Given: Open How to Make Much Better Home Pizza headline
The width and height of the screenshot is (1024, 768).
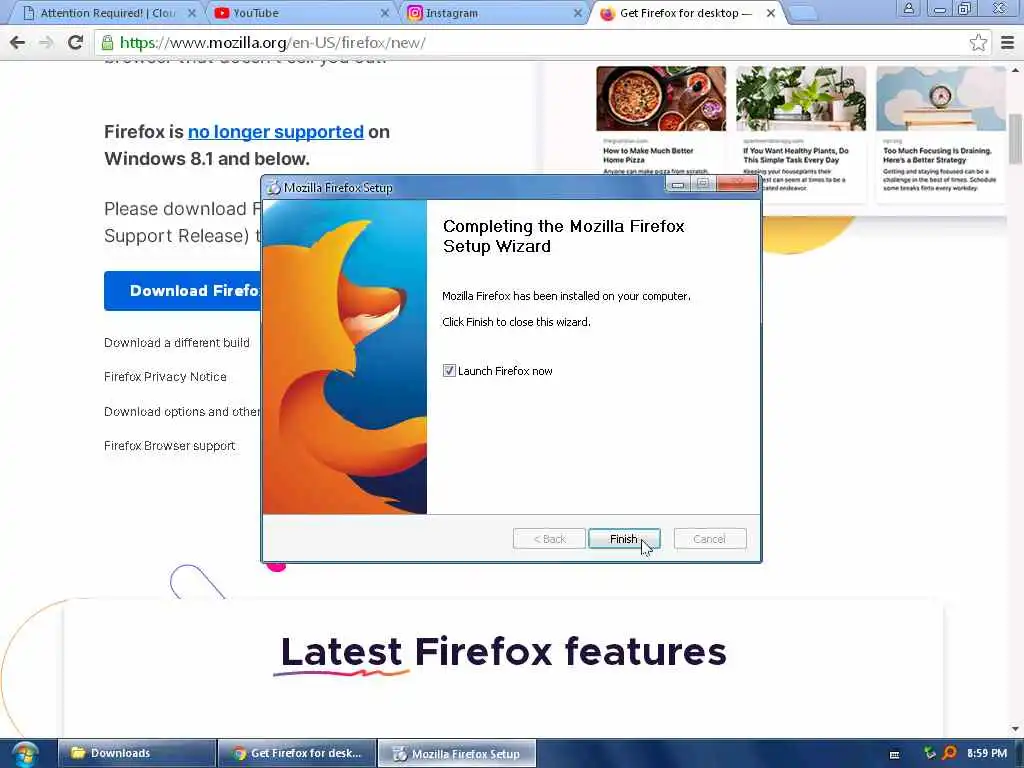Looking at the screenshot, I should click(x=648, y=155).
